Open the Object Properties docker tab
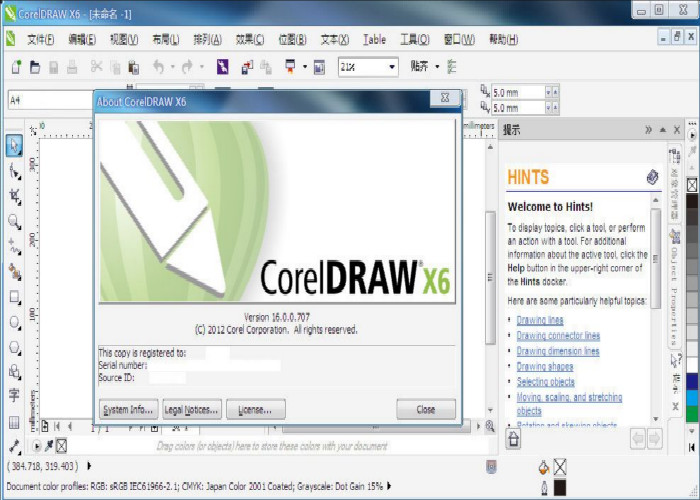The image size is (700, 500). click(675, 288)
